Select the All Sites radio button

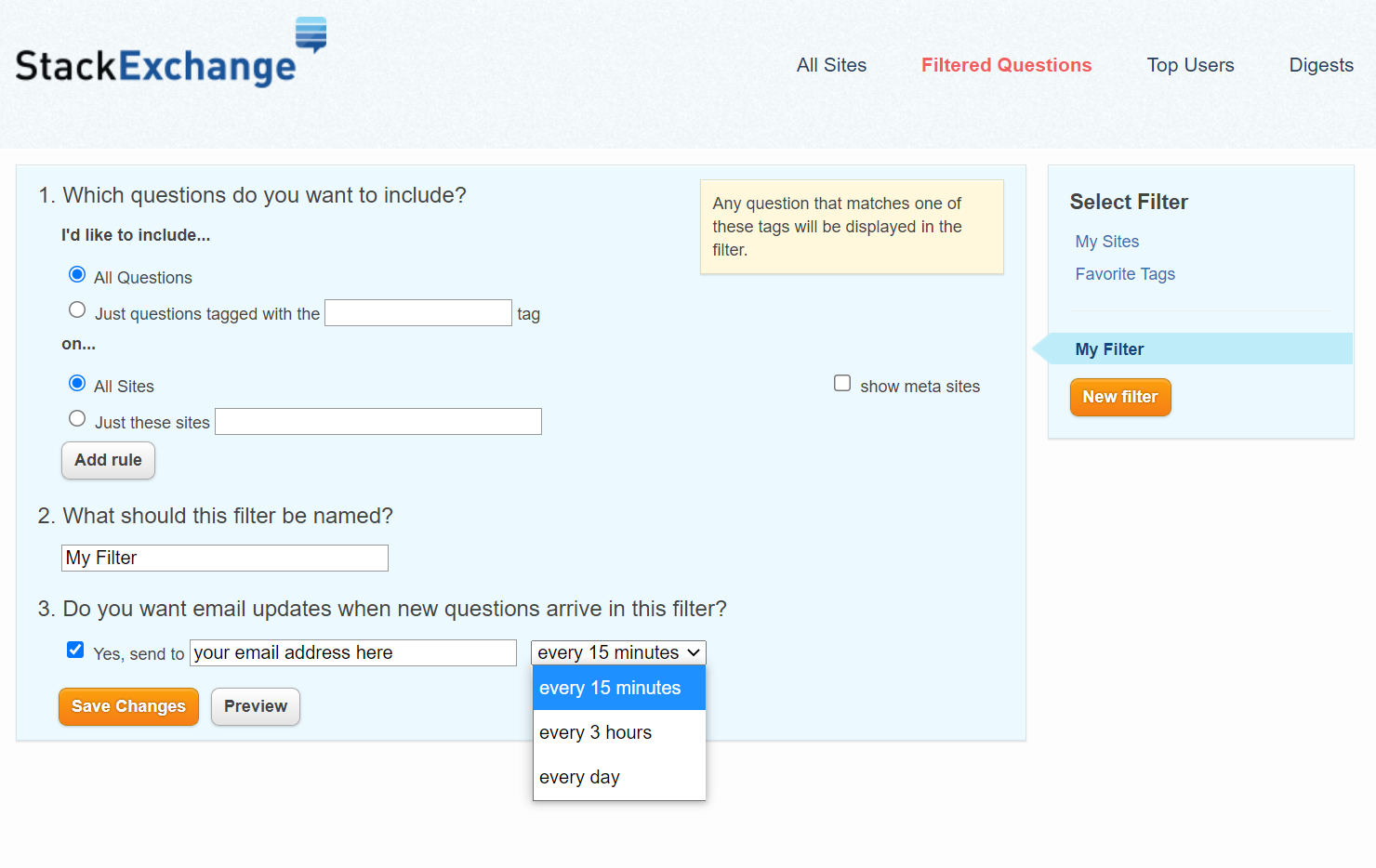77,383
